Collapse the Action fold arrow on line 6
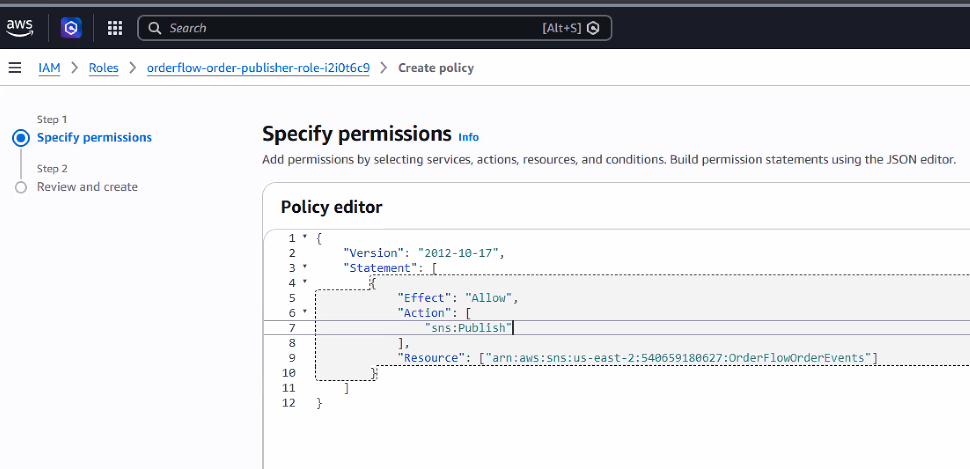Viewport: 970px width, 469px height. click(305, 312)
